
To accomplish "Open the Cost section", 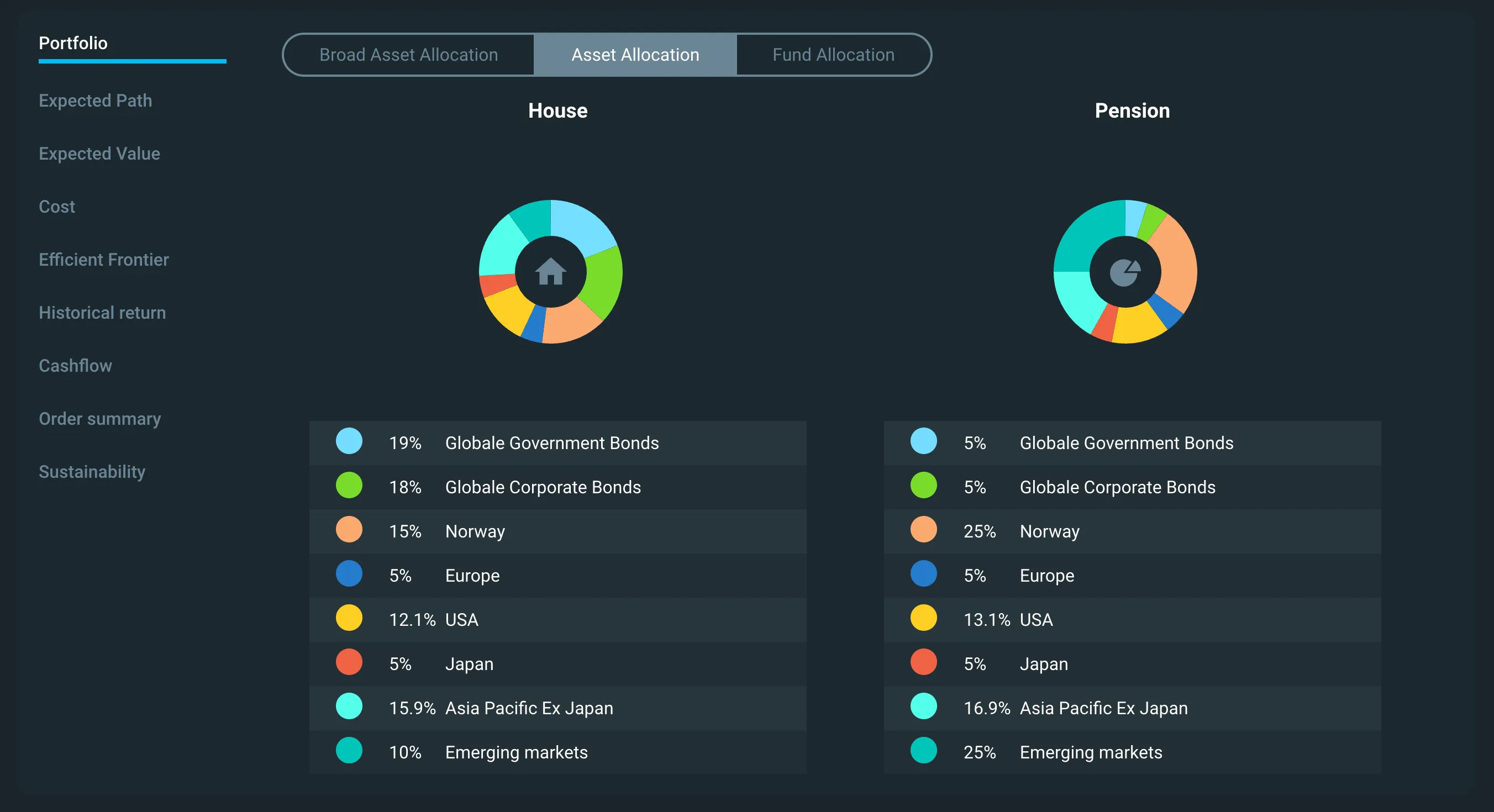I will [57, 207].
